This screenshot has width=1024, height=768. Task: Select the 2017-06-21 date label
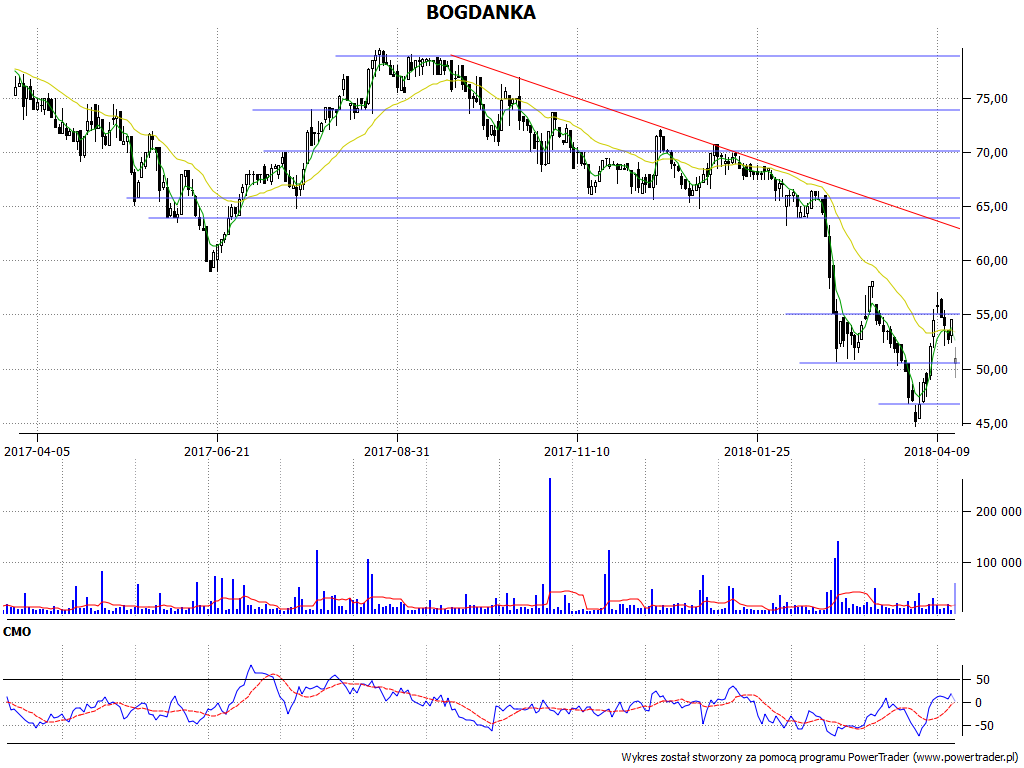pyautogui.click(x=217, y=451)
